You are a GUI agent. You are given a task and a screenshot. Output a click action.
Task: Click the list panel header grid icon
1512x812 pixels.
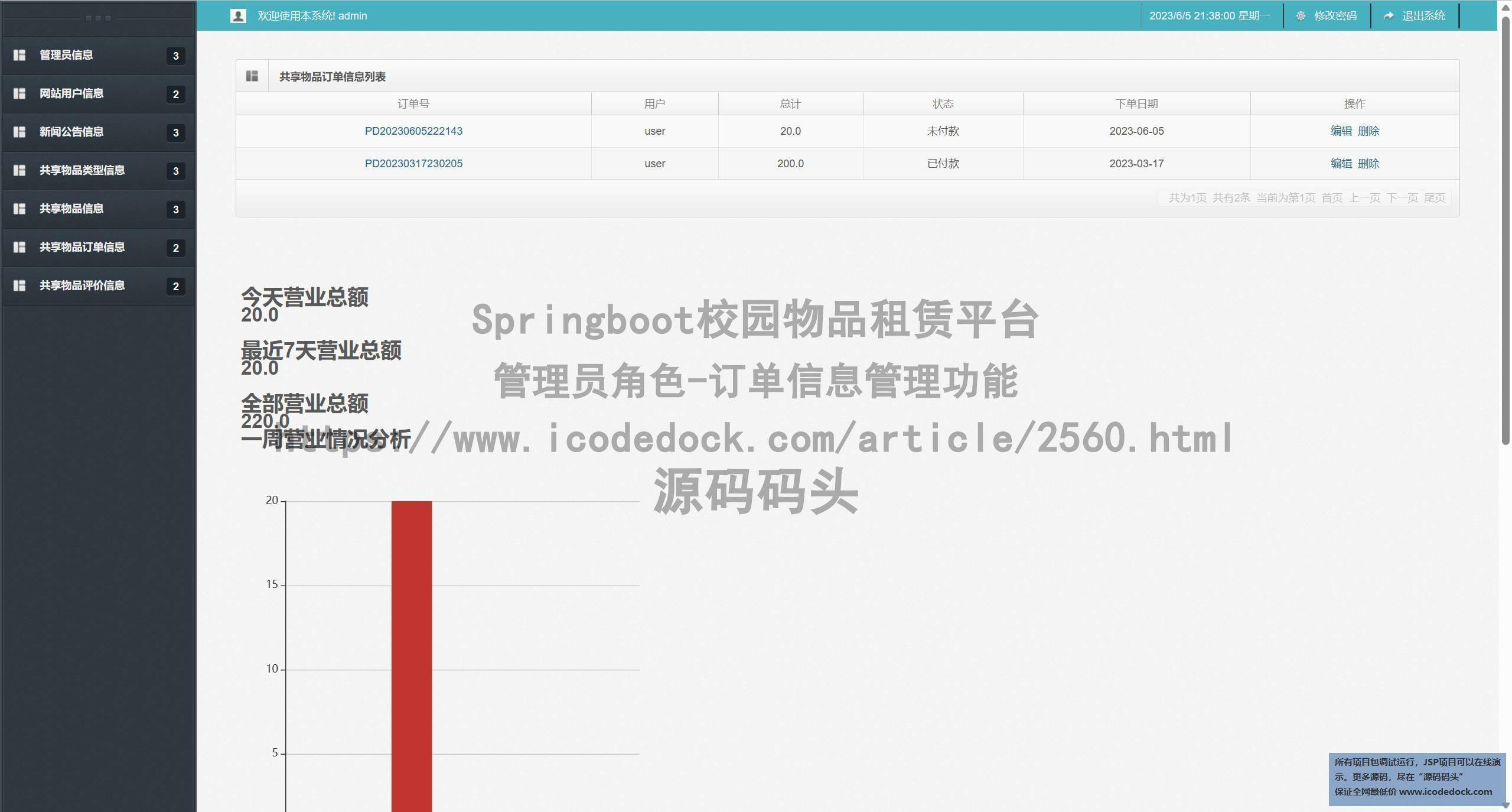252,76
